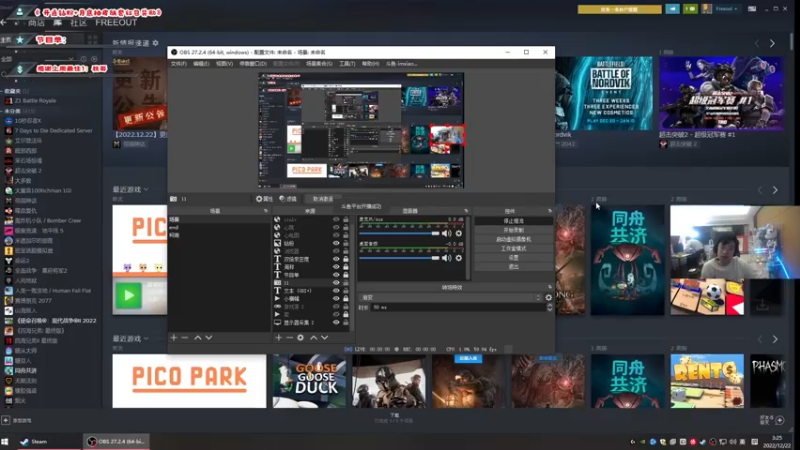Click the 滤镜 filters icon button
Image resolution: width=800 pixels, height=450 pixels.
tap(288, 199)
